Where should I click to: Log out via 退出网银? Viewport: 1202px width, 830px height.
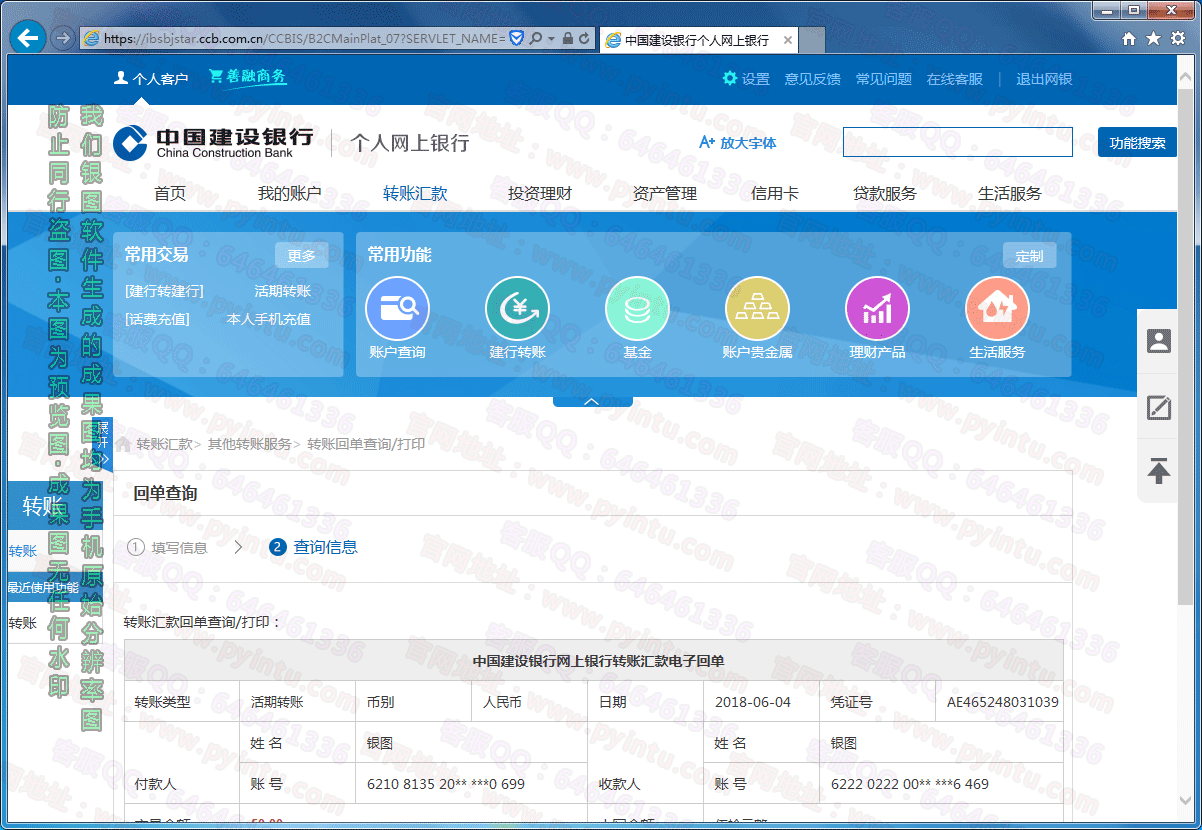tap(1044, 79)
